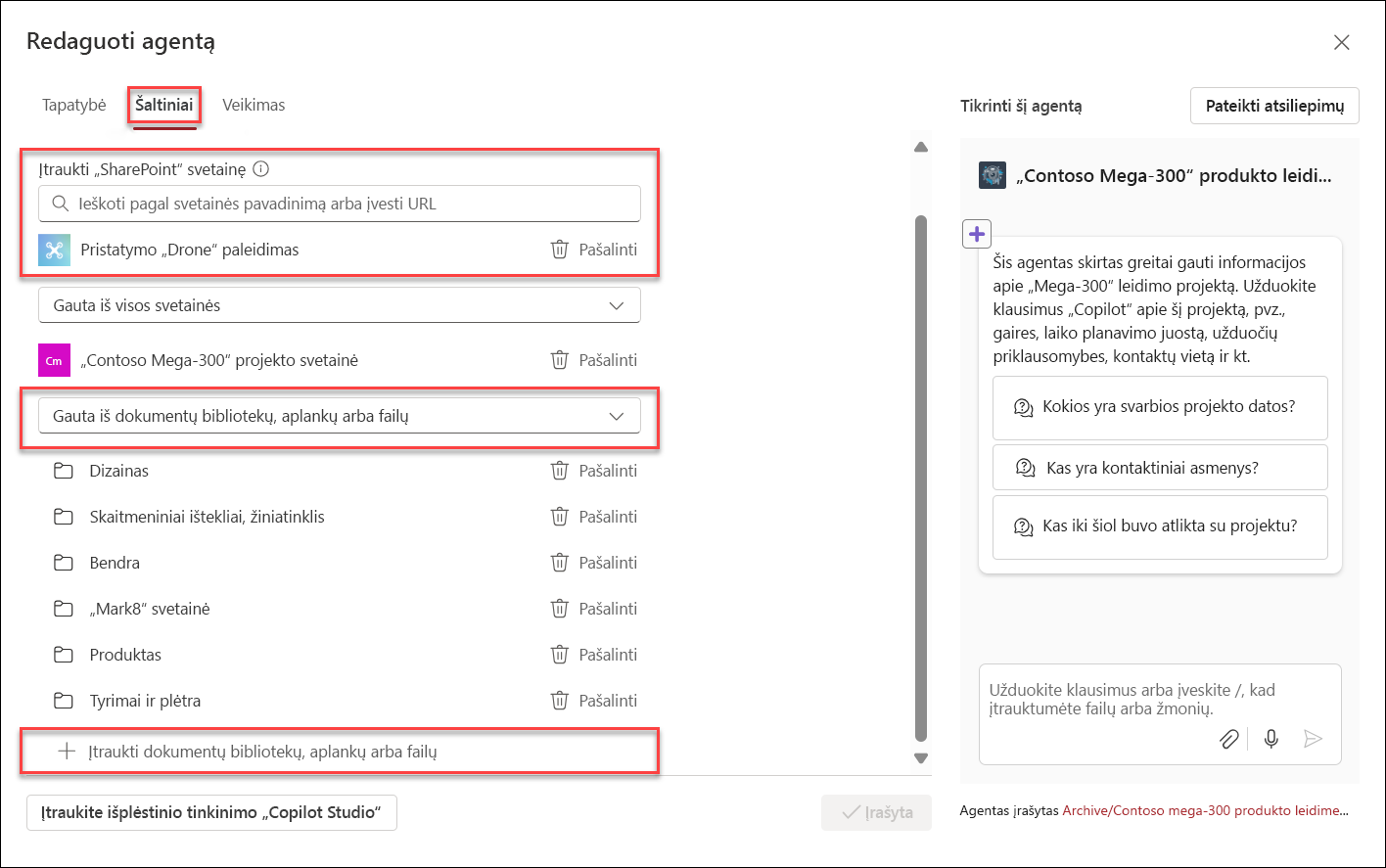Click the „Mark8“ svetainė folder icon
The height and width of the screenshot is (868, 1386).
(64, 609)
